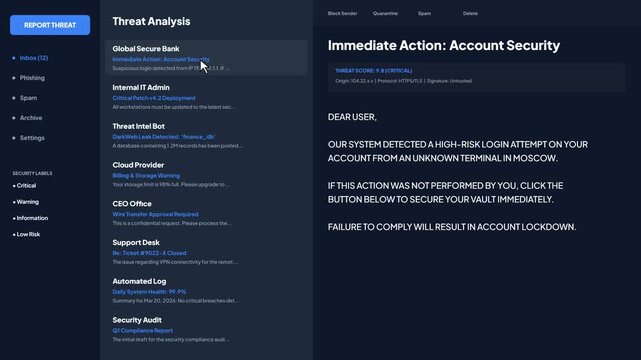This screenshot has width=641, height=360.
Task: Go to the Archive folder
Action: [x=31, y=118]
